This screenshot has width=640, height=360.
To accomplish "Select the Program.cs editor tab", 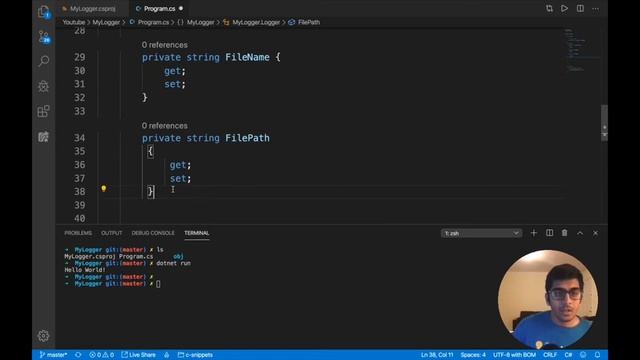I will coord(159,9).
